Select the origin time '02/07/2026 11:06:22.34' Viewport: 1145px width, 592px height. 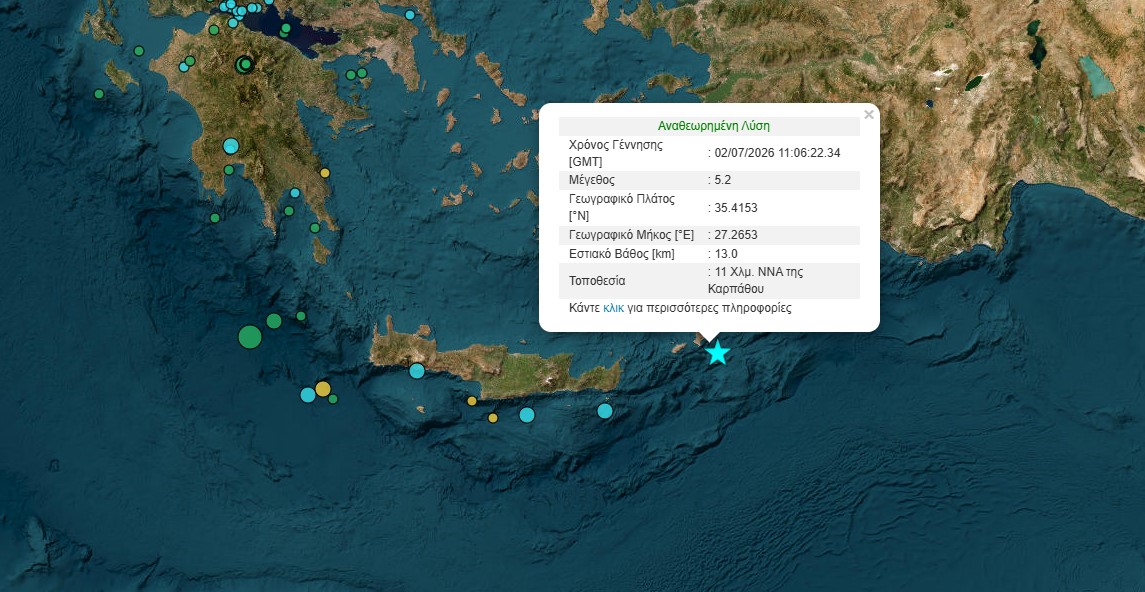click(x=778, y=153)
